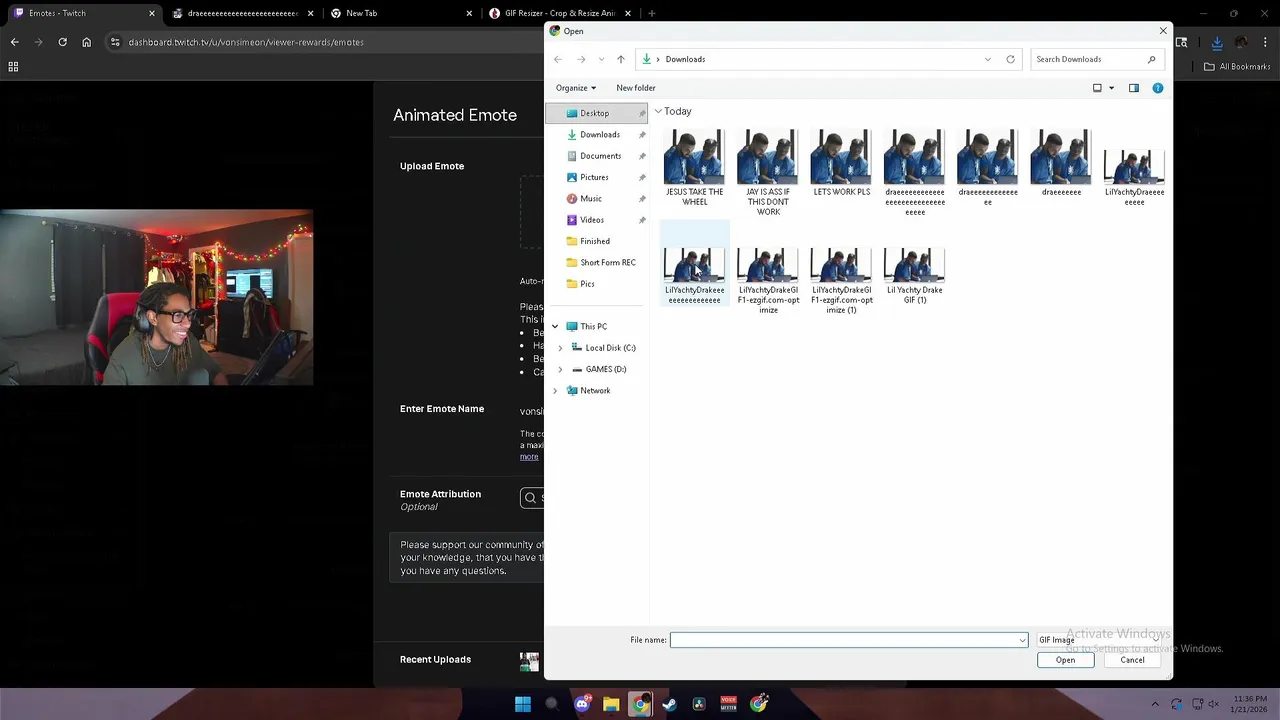Toggle the preview pane
The image size is (1280, 720).
tap(1134, 88)
